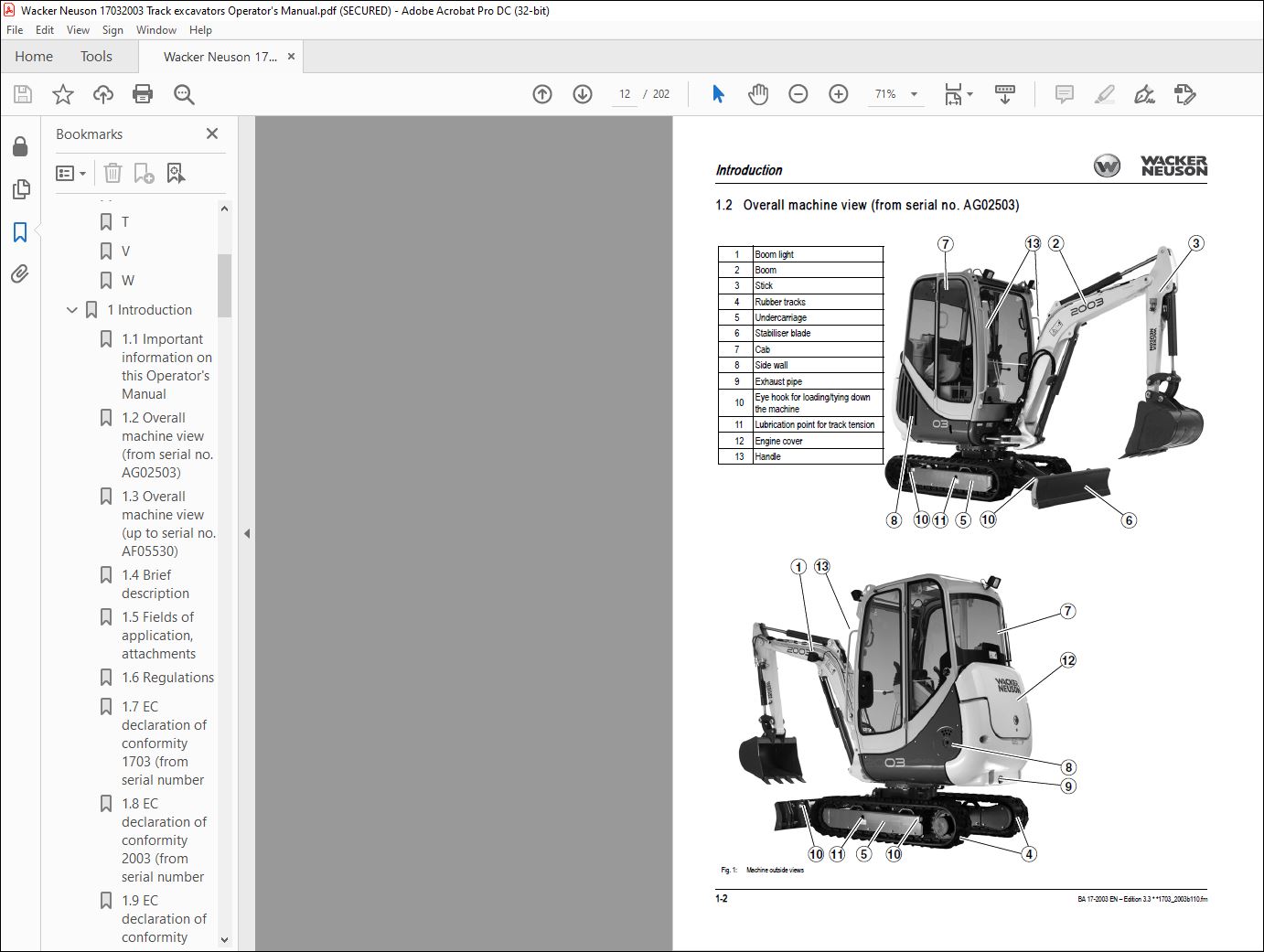Click the scrolling mode read icon
This screenshot has height=952, width=1264.
click(x=1005, y=94)
